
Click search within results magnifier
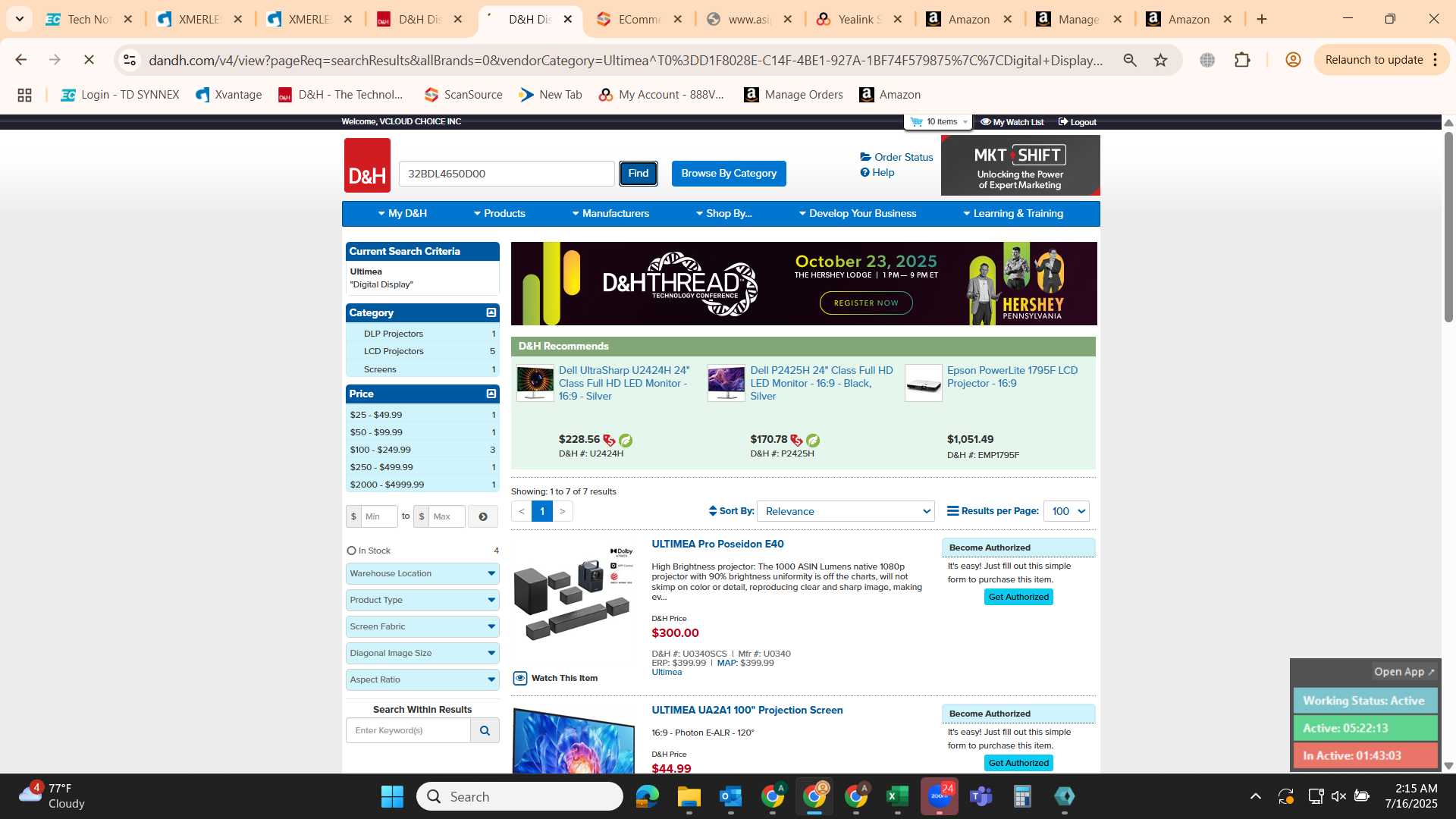point(485,730)
